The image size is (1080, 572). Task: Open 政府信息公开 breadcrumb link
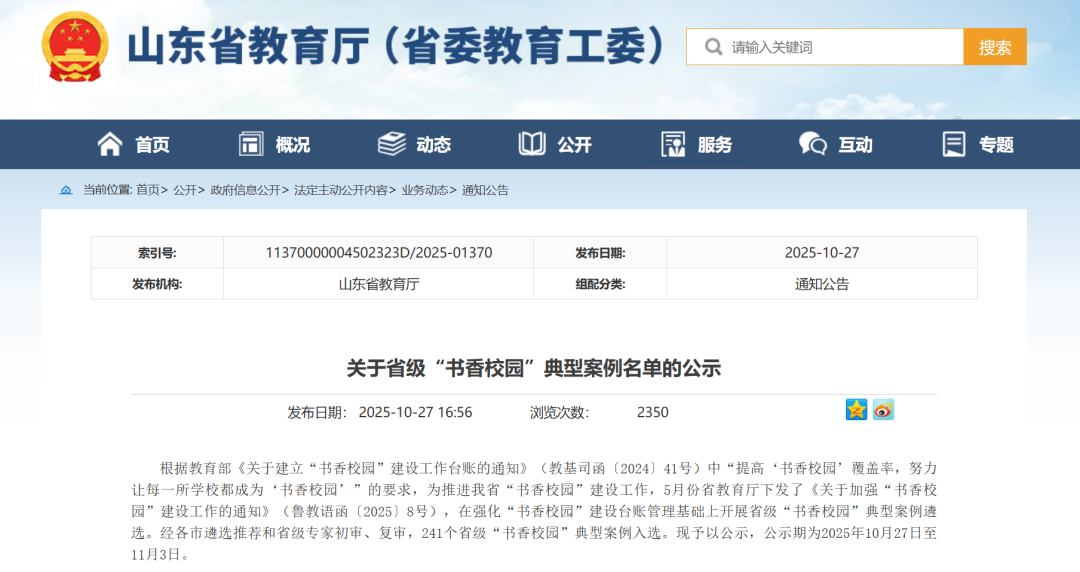(x=245, y=190)
